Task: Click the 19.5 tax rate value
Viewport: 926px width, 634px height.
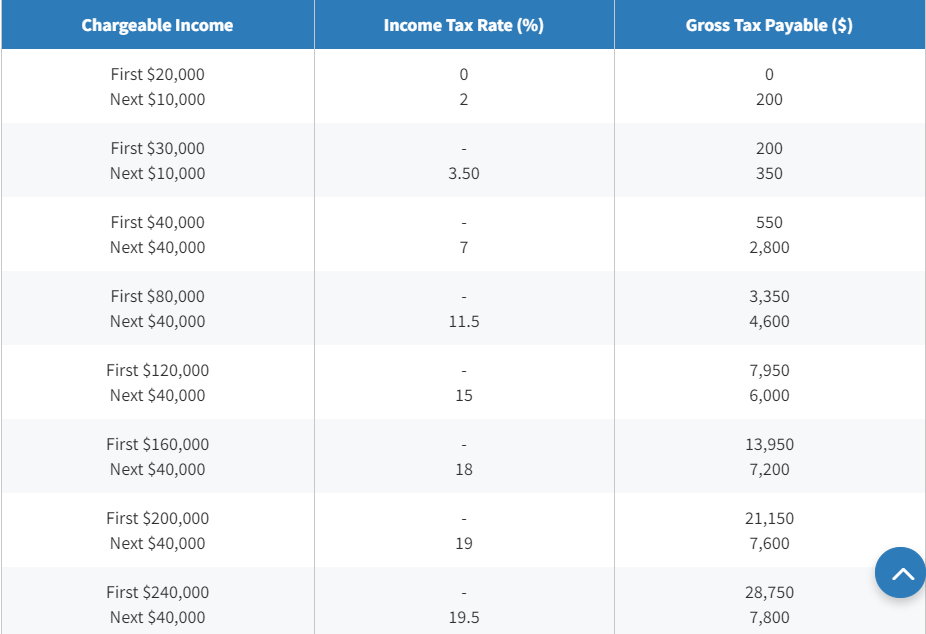Action: 463,617
